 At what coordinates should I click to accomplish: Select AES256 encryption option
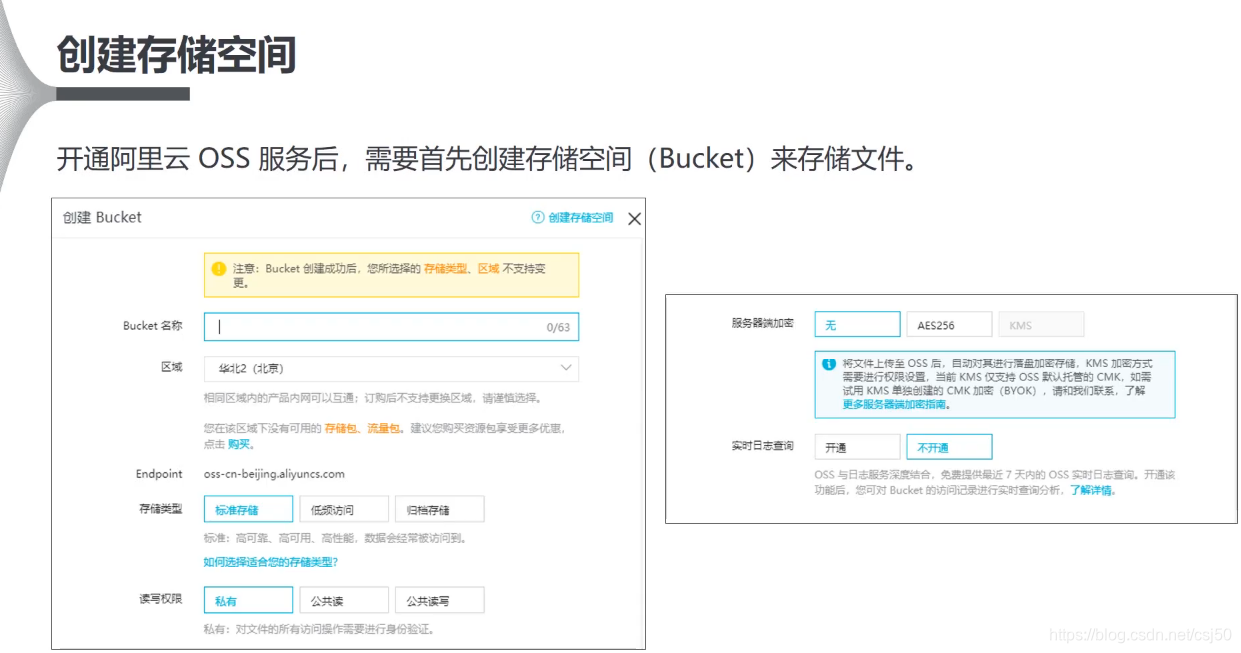(949, 325)
